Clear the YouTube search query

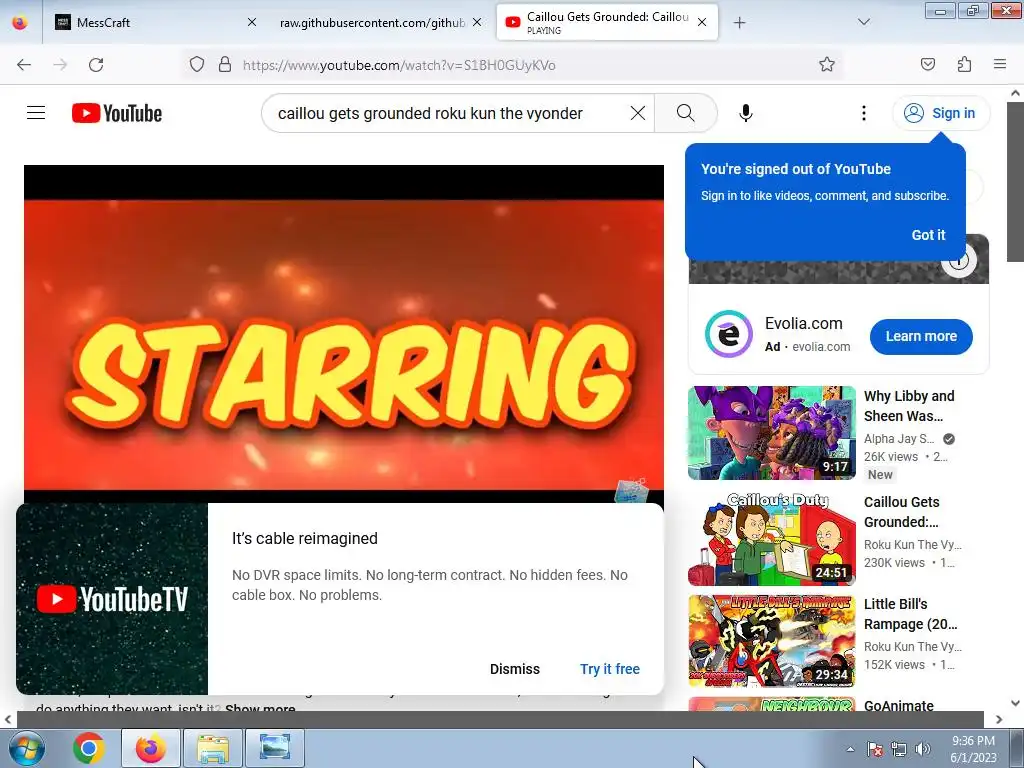638,113
